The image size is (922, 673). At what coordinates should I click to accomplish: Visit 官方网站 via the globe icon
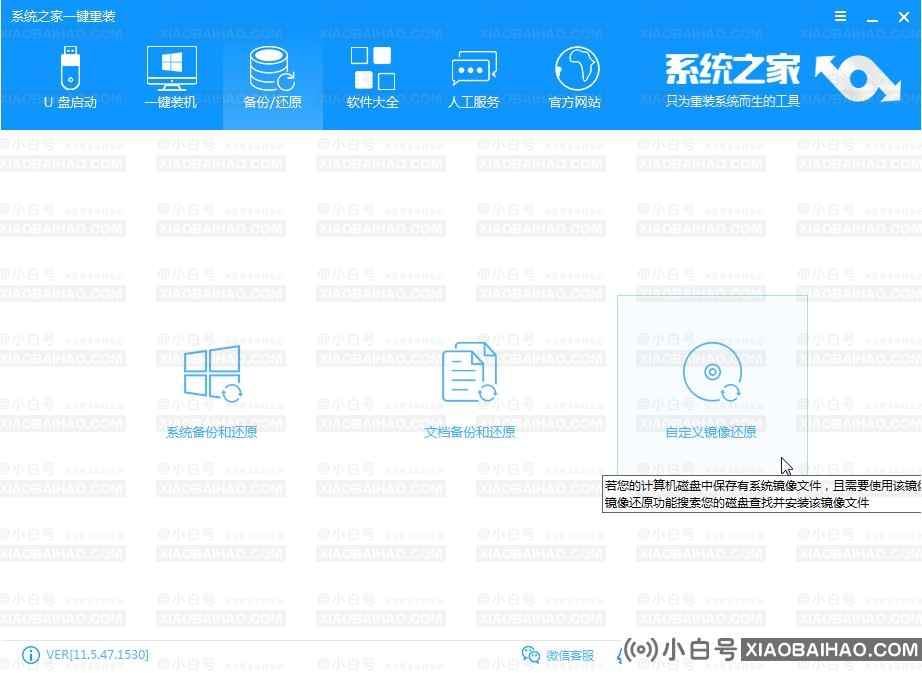coord(577,68)
